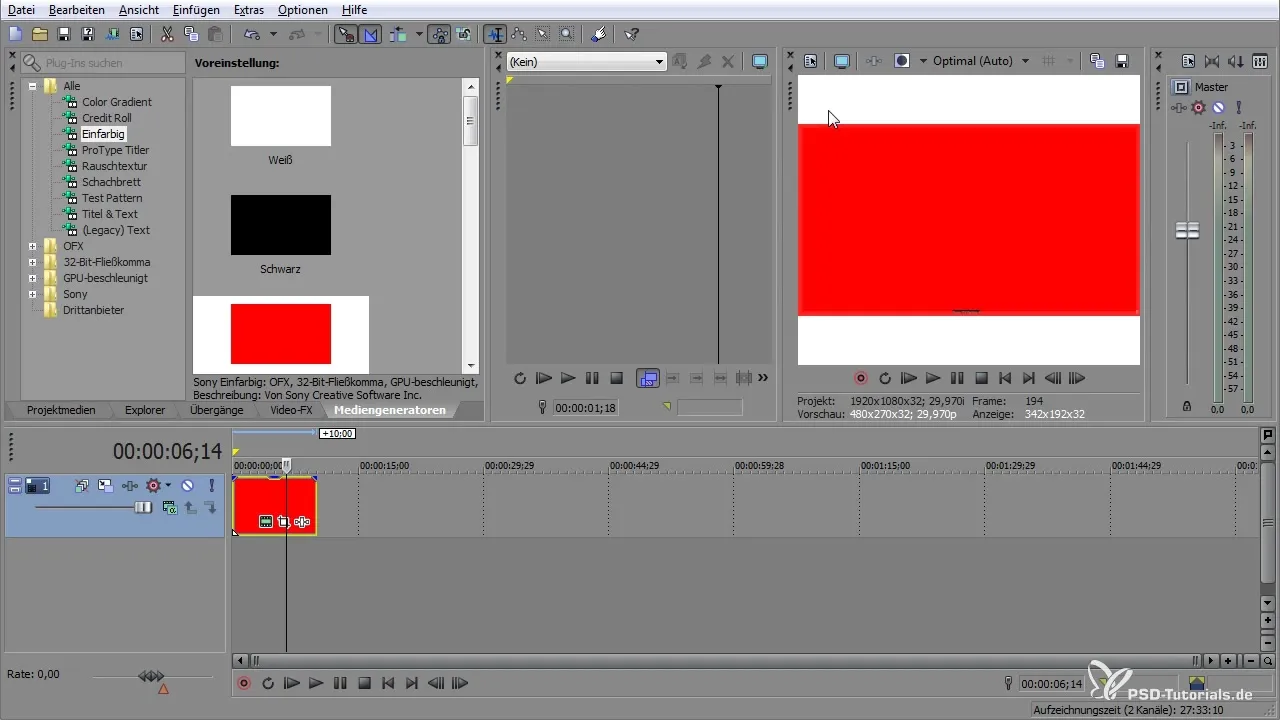The image size is (1280, 720).
Task: Click the record button under video preview
Action: [861, 379]
